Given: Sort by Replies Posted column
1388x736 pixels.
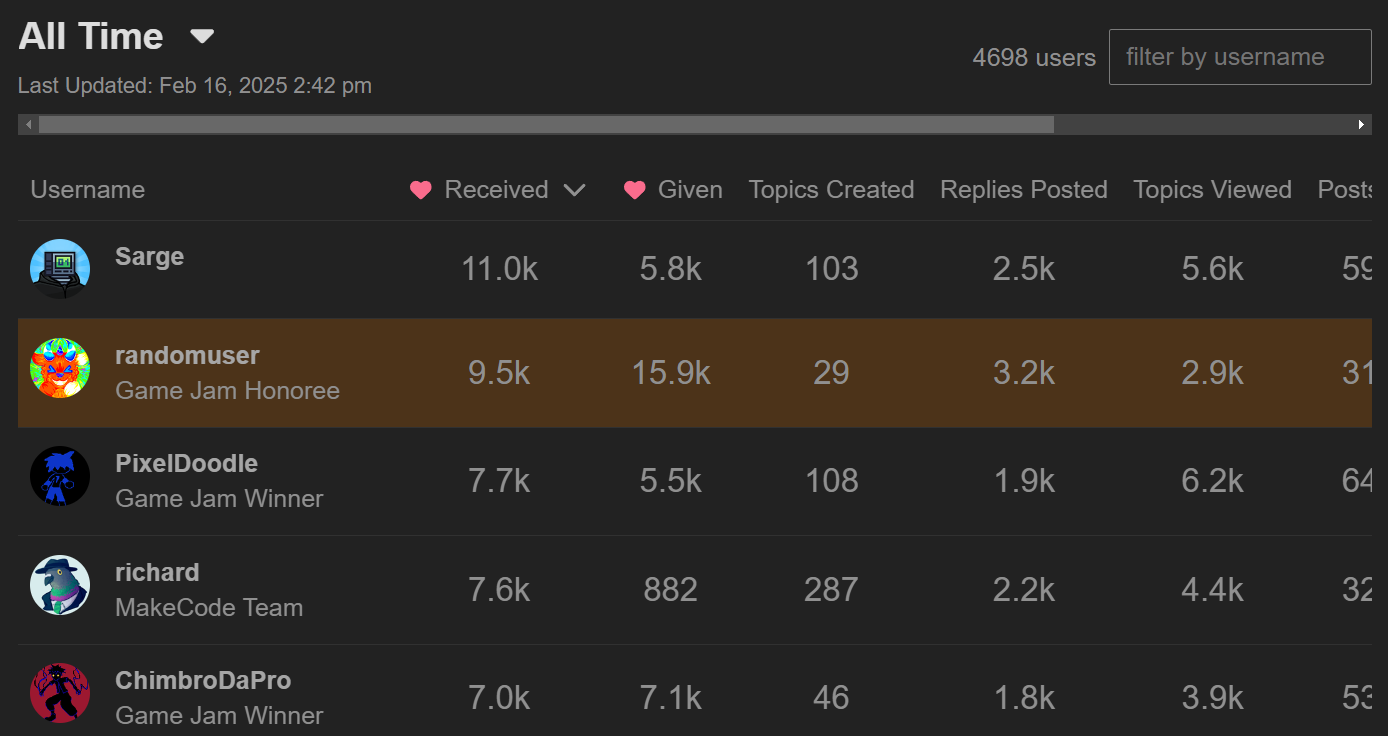Looking at the screenshot, I should (x=1023, y=190).
